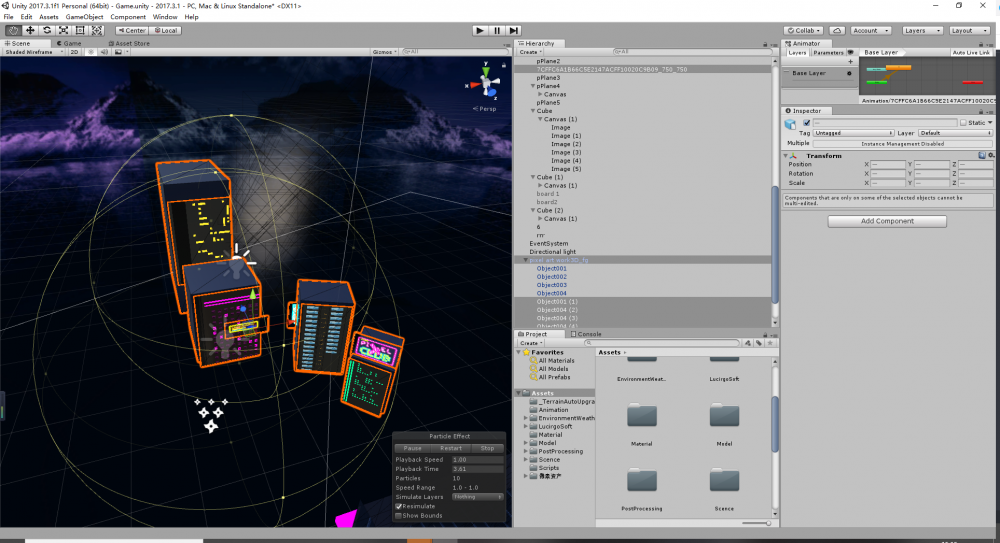Open Simulate Layers Nothing dropdown
Viewport: 1000px width, 543px height.
(478, 496)
